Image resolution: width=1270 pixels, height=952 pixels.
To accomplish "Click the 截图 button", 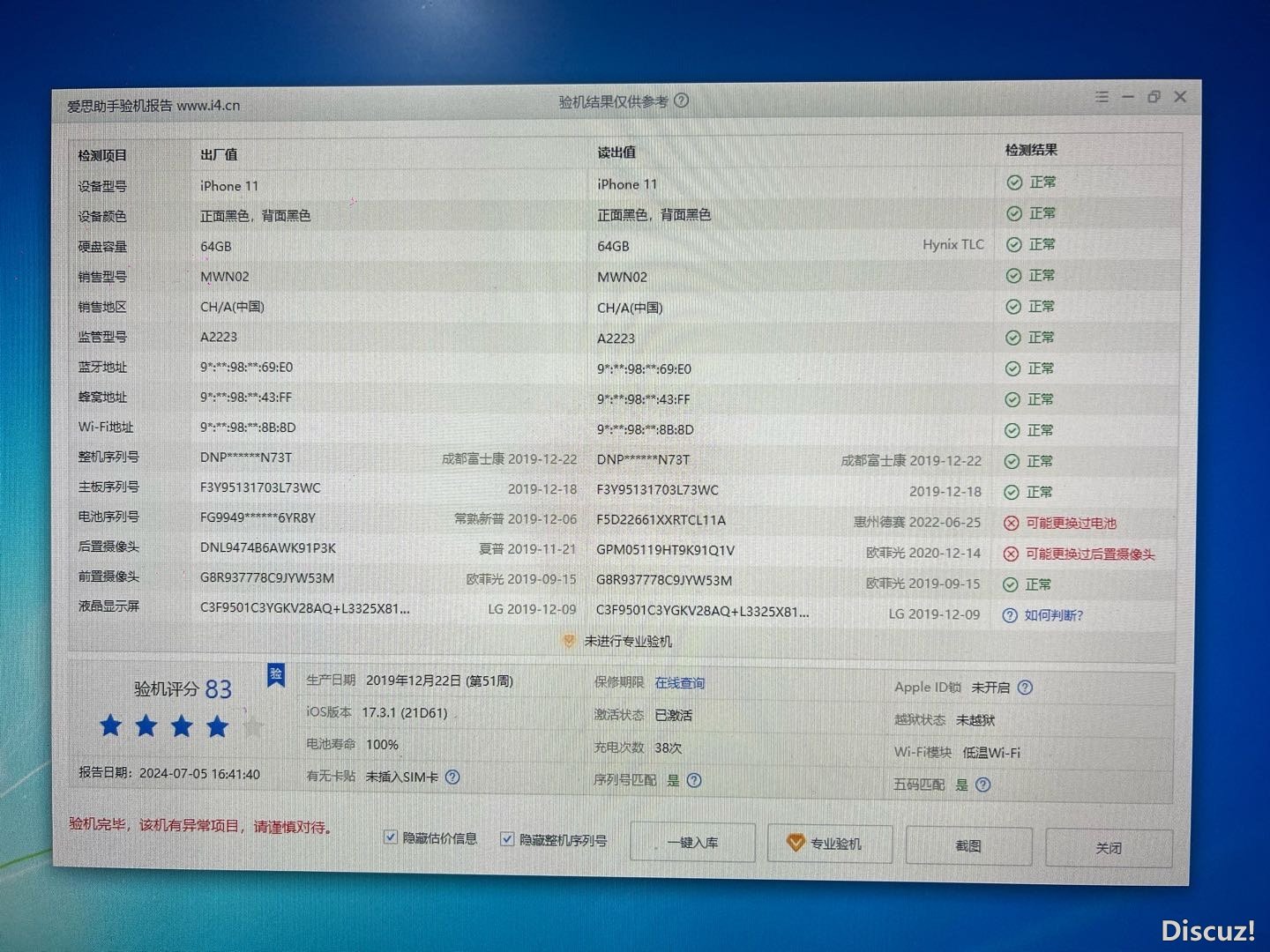I will pos(968,846).
